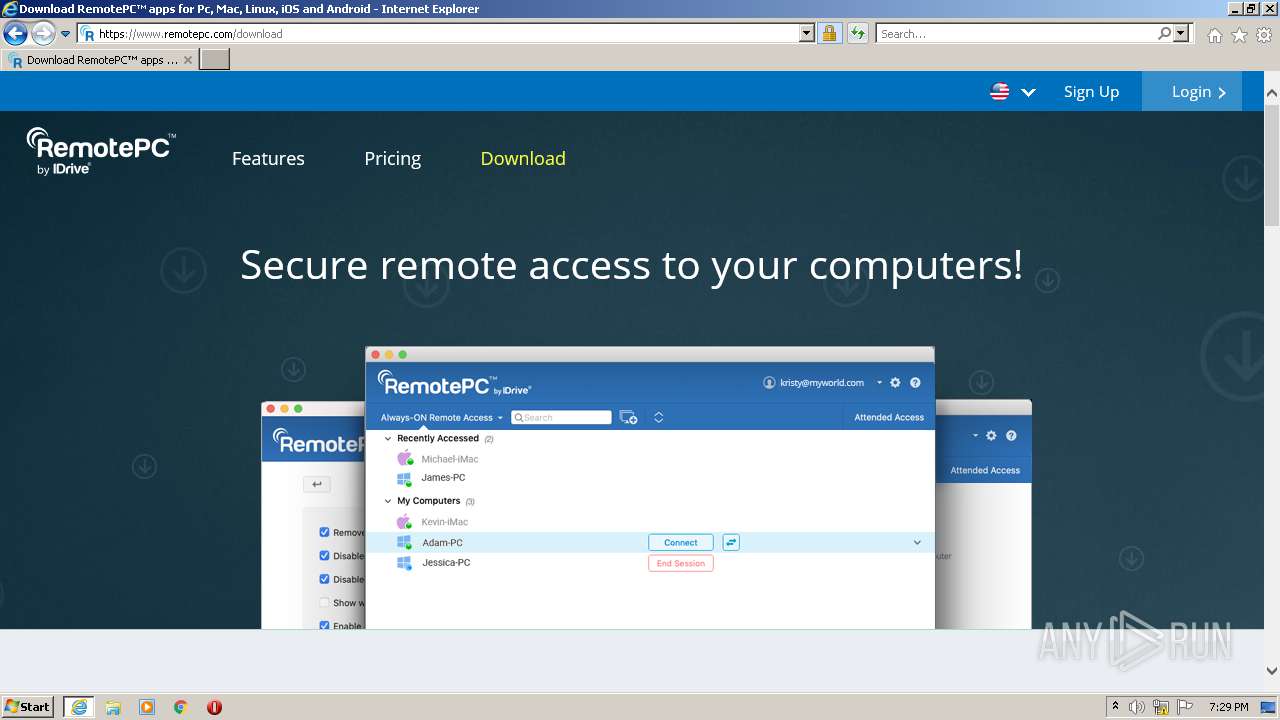Click the Search field in RemotePC app

[561, 418]
